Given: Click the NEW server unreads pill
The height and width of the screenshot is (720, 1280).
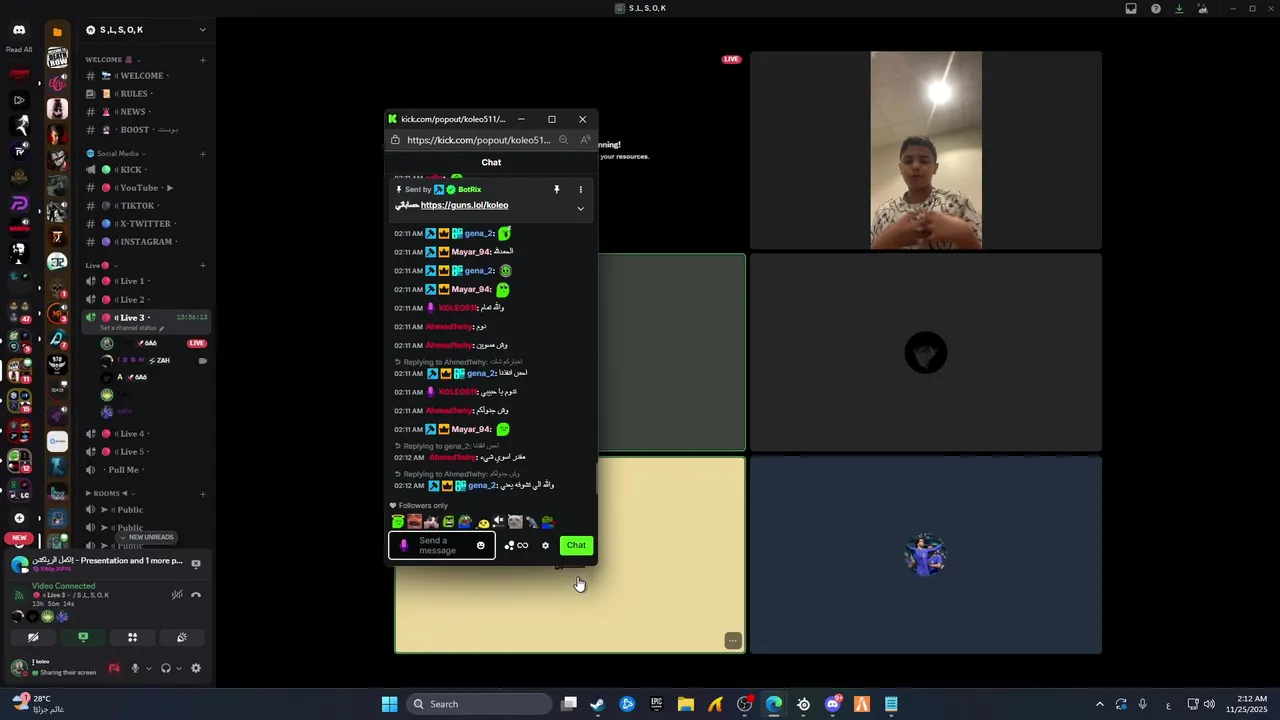Looking at the screenshot, I should pyautogui.click(x=19, y=538).
